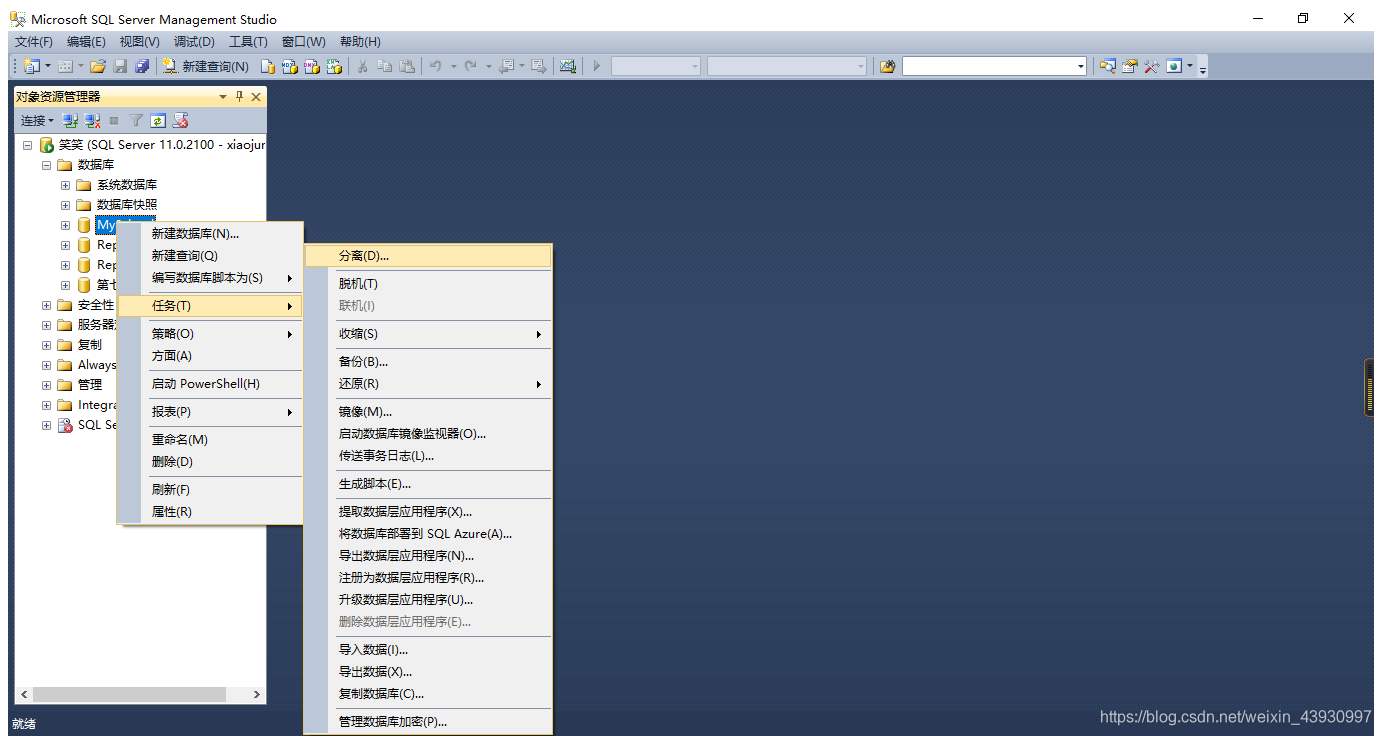The width and height of the screenshot is (1382, 736).
Task: Click the Filter funnel icon
Action: 136,120
